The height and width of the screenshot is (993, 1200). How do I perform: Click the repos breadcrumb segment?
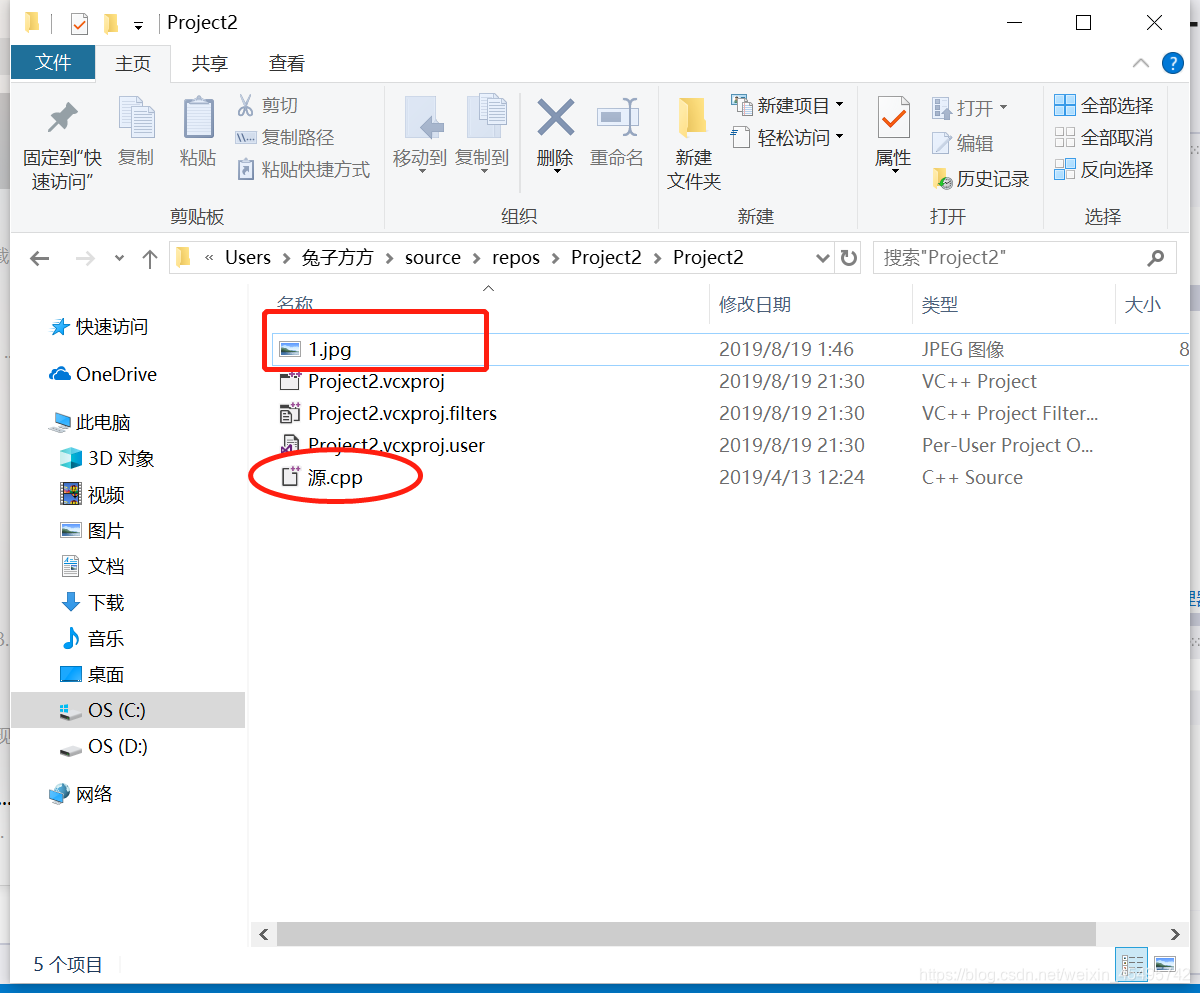[516, 258]
